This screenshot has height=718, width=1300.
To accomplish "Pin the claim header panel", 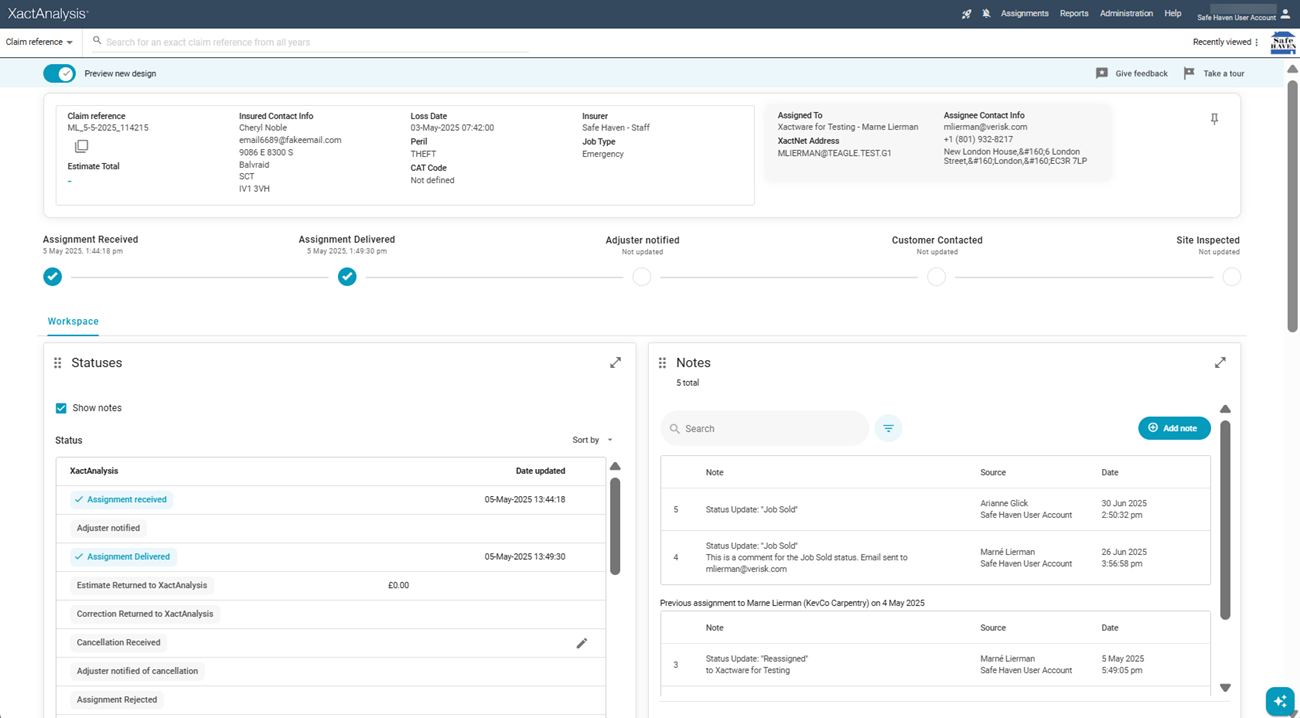I will (1214, 119).
